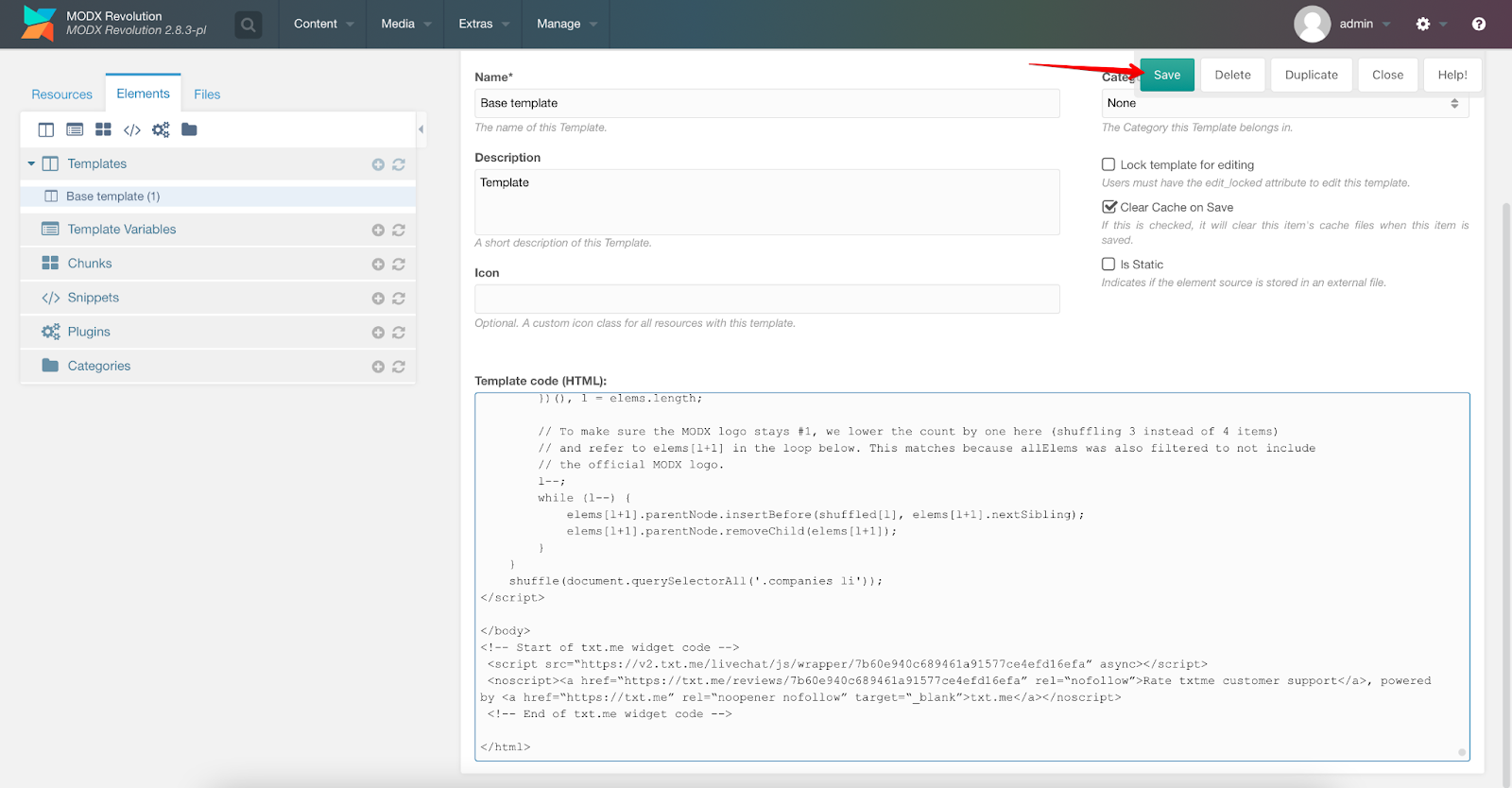Collapse the left tree panel arrow
The height and width of the screenshot is (788, 1512).
421,129
